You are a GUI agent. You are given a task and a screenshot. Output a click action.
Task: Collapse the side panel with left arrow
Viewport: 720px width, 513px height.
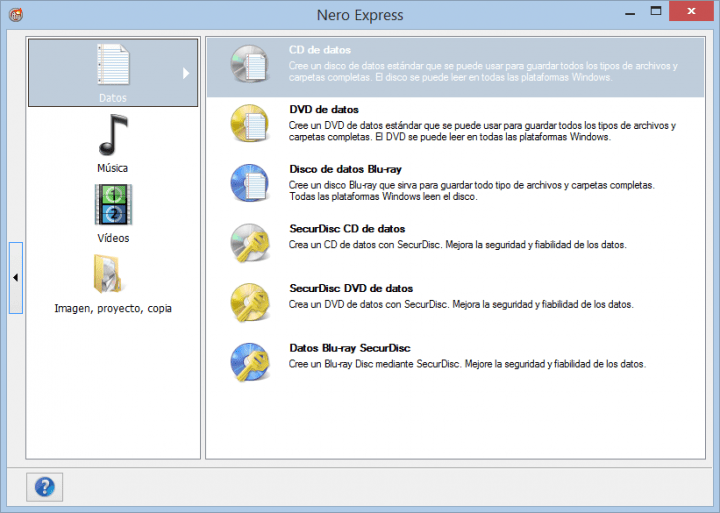pos(16,278)
